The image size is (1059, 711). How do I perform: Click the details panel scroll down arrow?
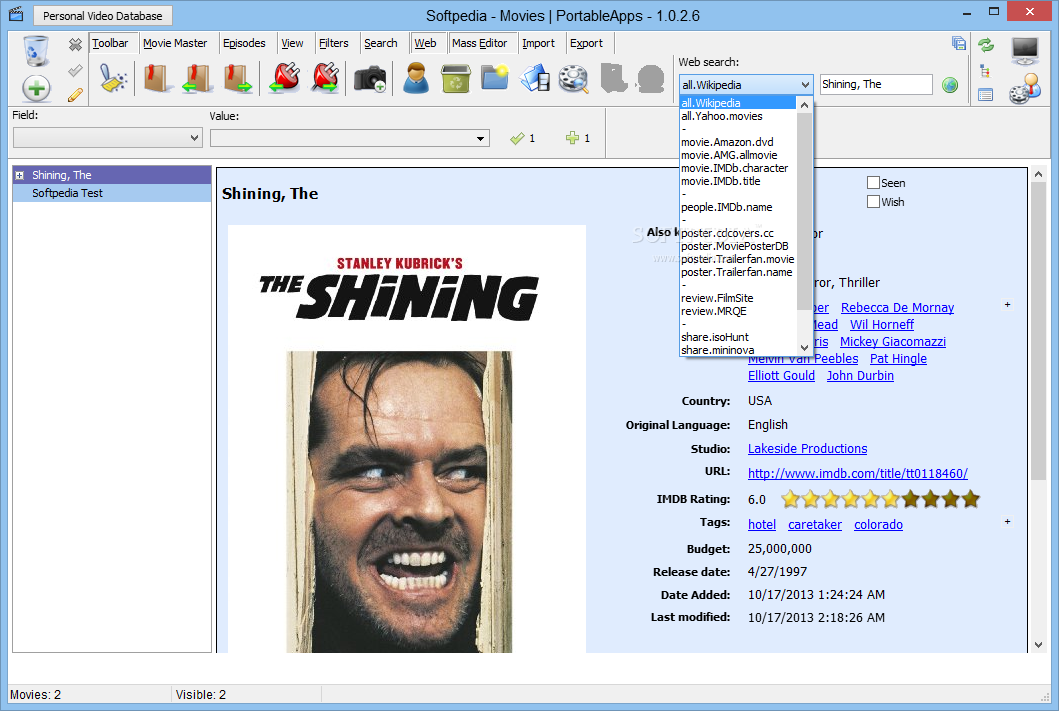tap(1039, 645)
